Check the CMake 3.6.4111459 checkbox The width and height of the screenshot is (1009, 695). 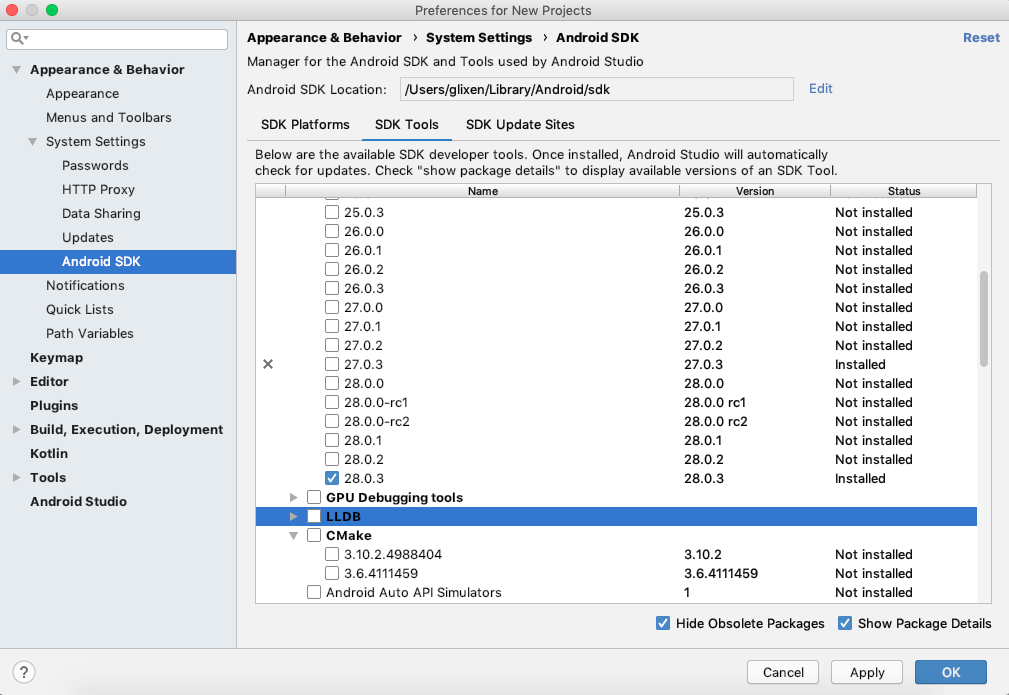click(332, 573)
